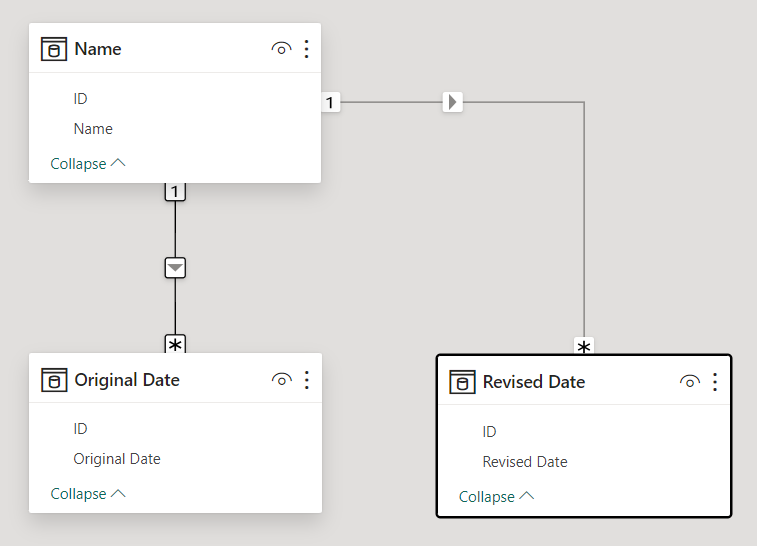Click the many marker above Original Date table

(175, 344)
